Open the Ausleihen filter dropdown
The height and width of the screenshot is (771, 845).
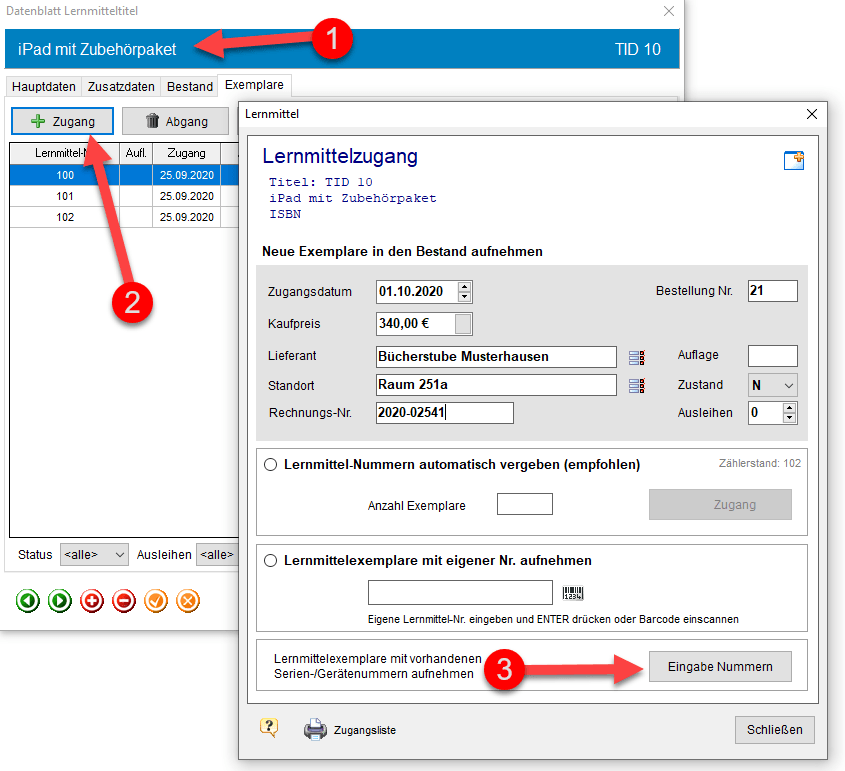(218, 554)
